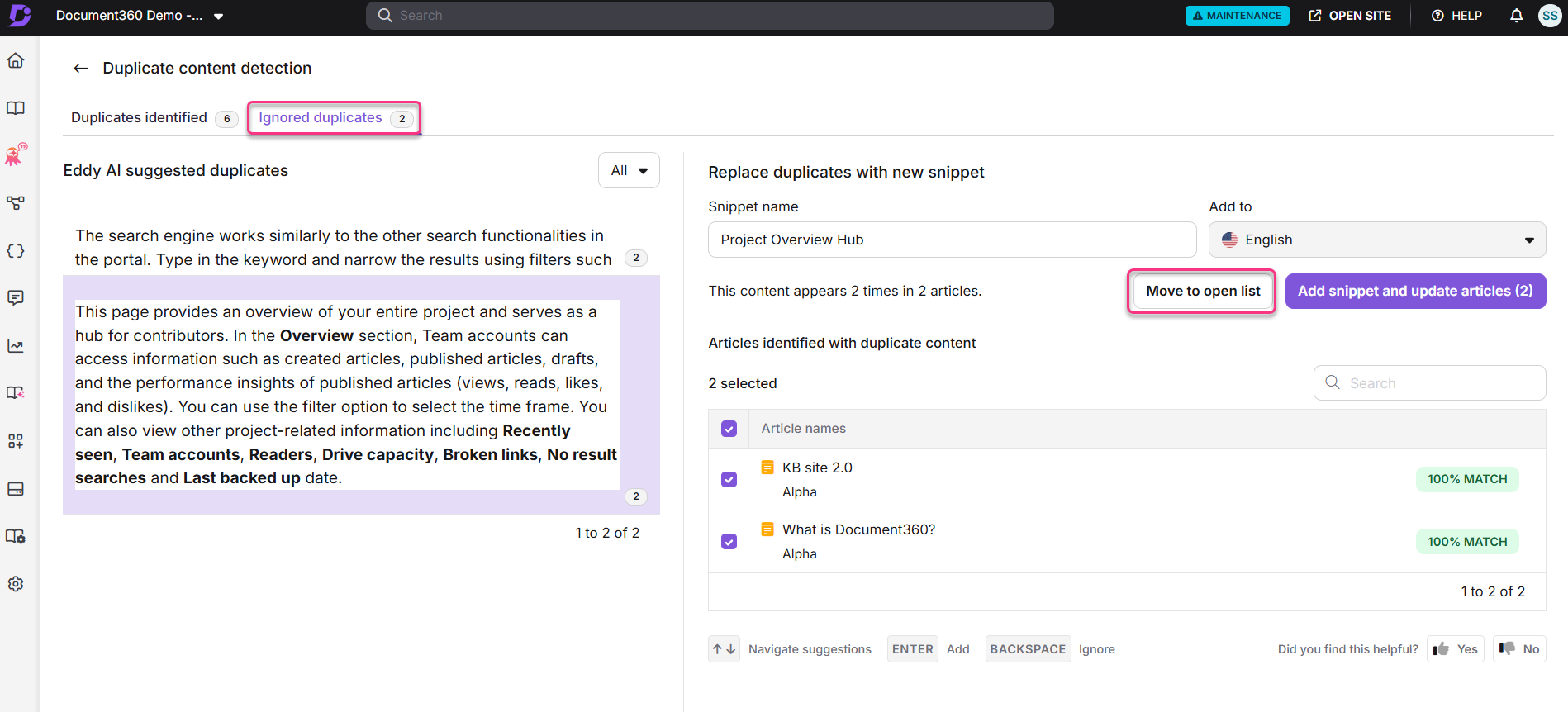Open the Documentation book icon in sidebar

coord(16,108)
